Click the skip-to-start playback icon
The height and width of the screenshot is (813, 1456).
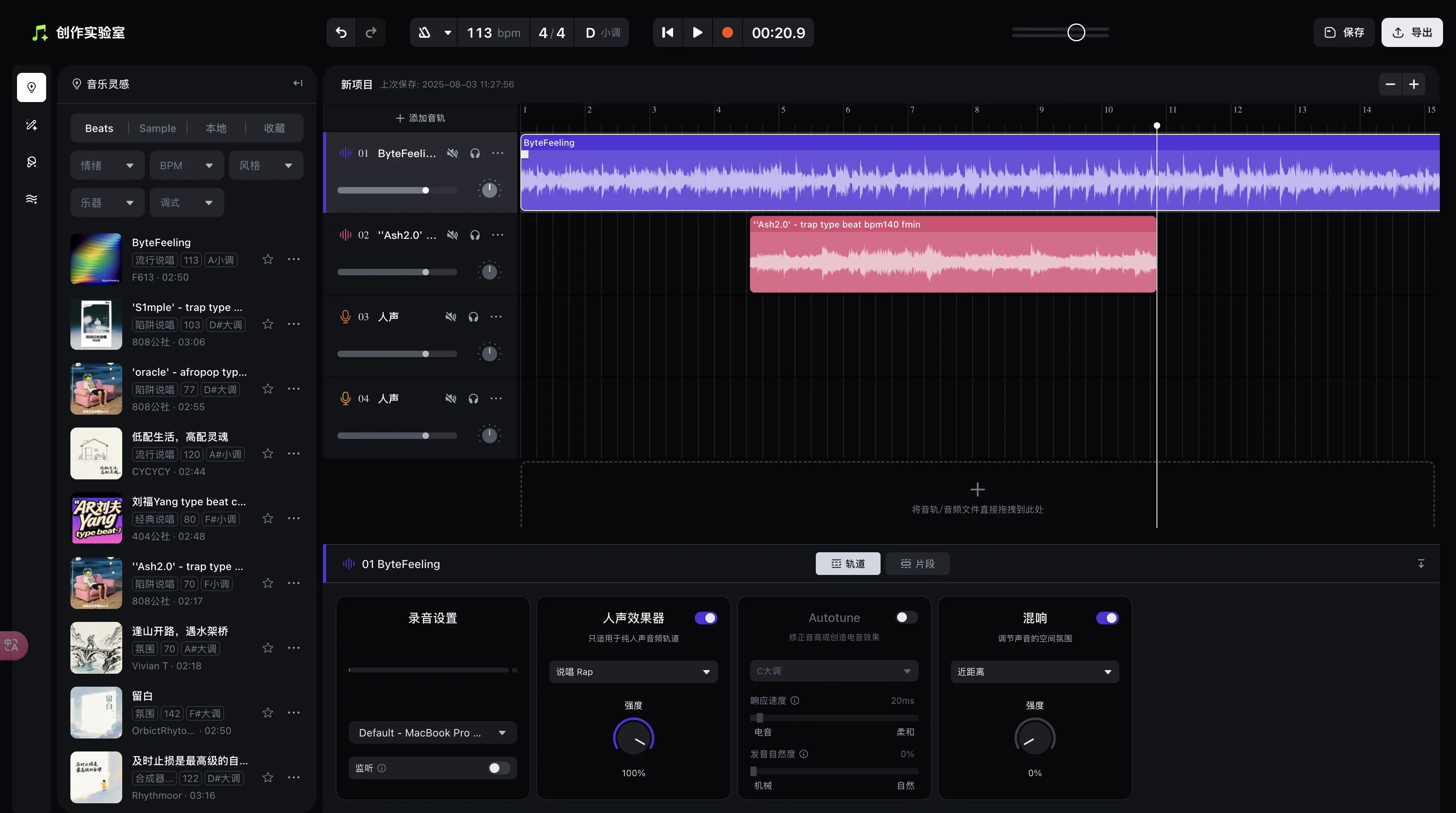(x=668, y=32)
